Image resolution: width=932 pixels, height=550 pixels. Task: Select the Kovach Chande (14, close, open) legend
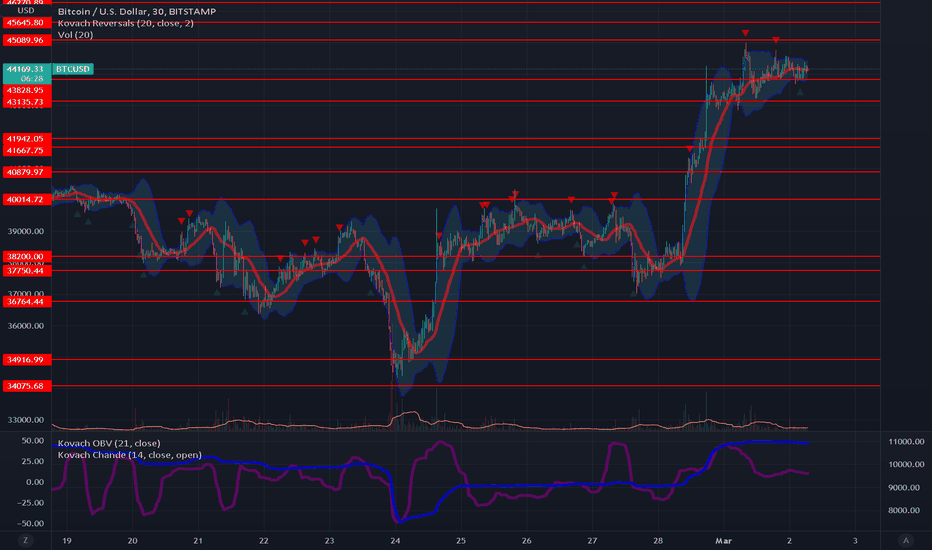click(x=130, y=455)
